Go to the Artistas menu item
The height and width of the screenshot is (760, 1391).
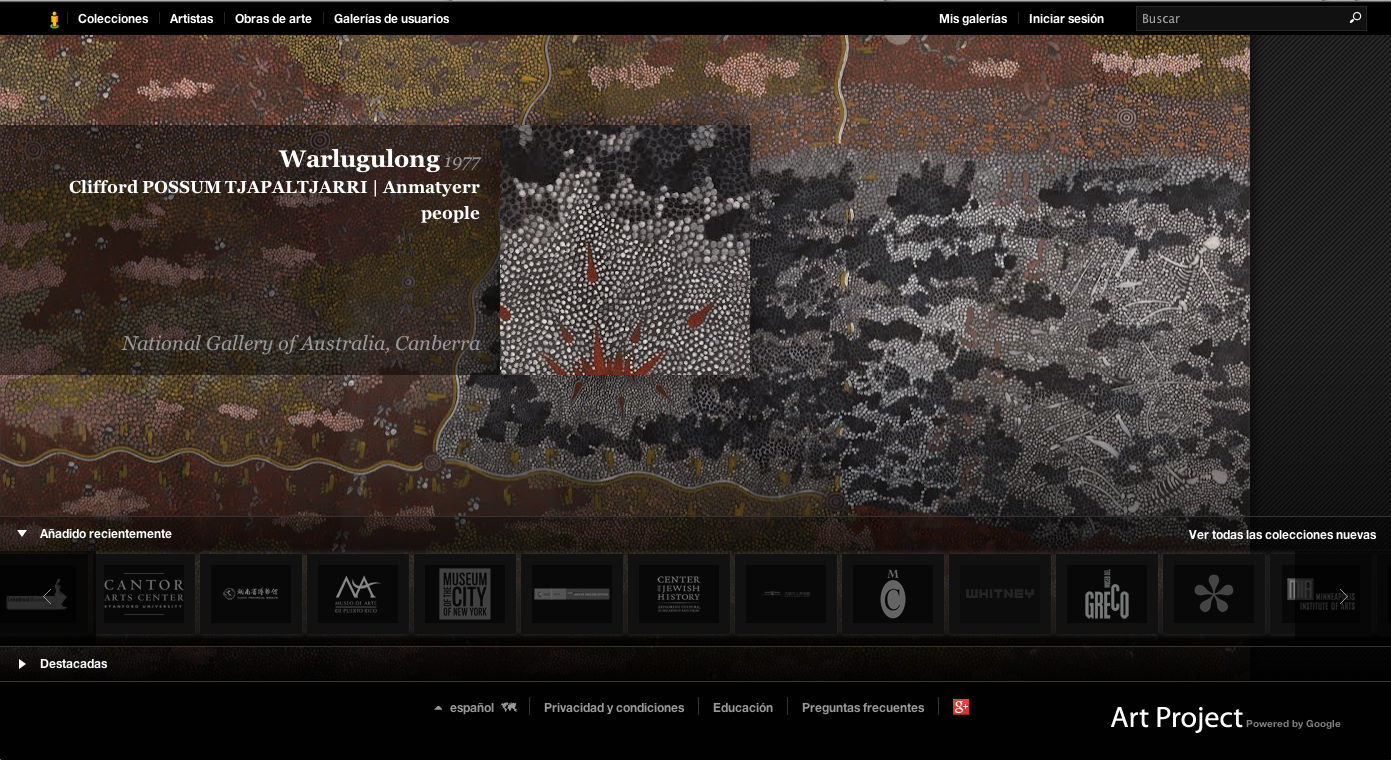(191, 19)
